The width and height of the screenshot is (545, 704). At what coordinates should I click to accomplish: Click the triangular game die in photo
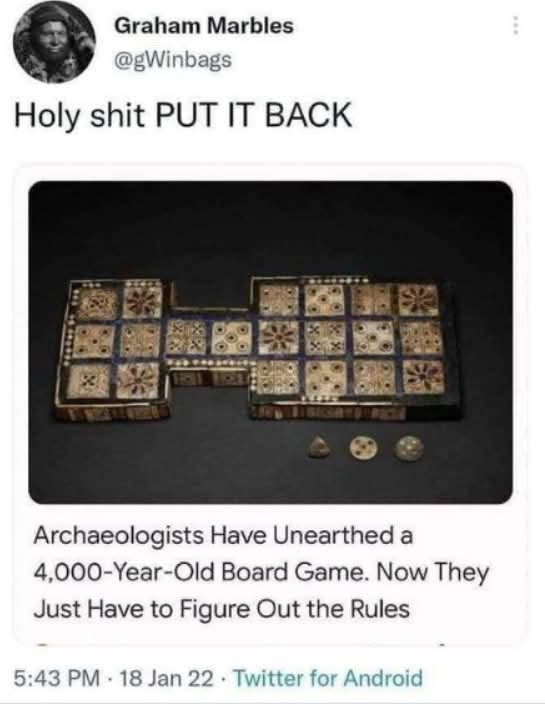point(320,448)
